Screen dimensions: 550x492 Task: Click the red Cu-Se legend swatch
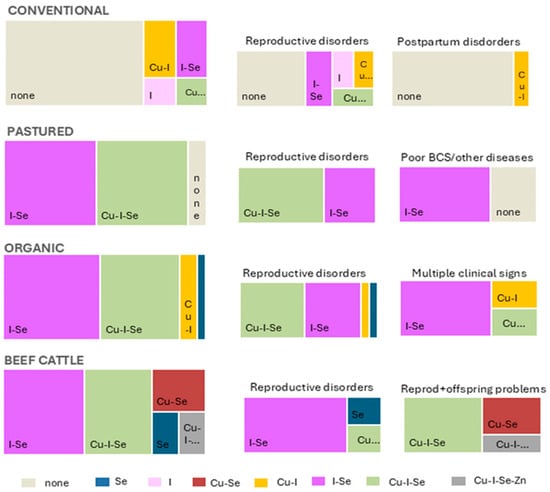click(199, 481)
